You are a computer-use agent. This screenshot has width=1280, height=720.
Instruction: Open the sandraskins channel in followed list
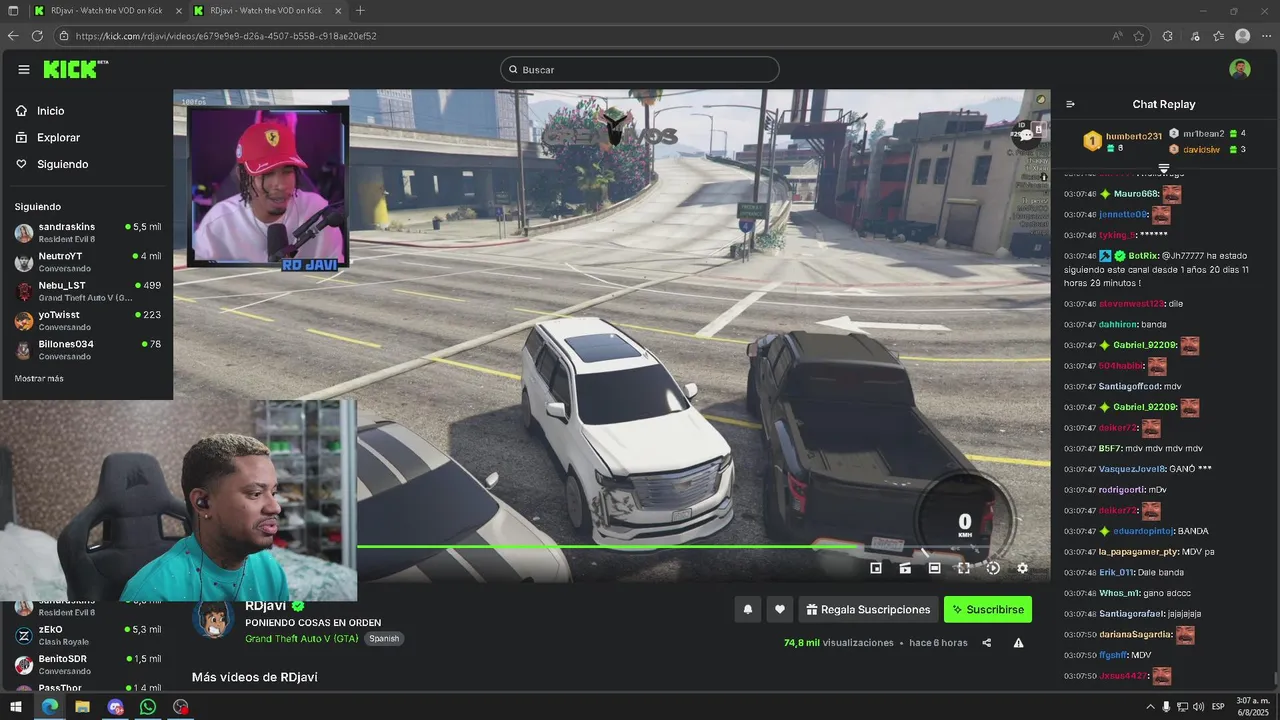point(87,232)
